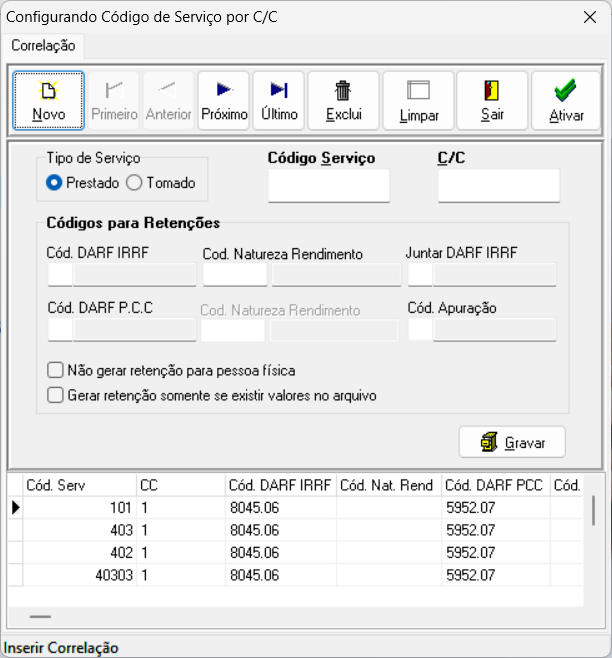Screen dimensions: 612x658
Task: Click the Cód. DARF IRRF grid header
Action: [281, 485]
